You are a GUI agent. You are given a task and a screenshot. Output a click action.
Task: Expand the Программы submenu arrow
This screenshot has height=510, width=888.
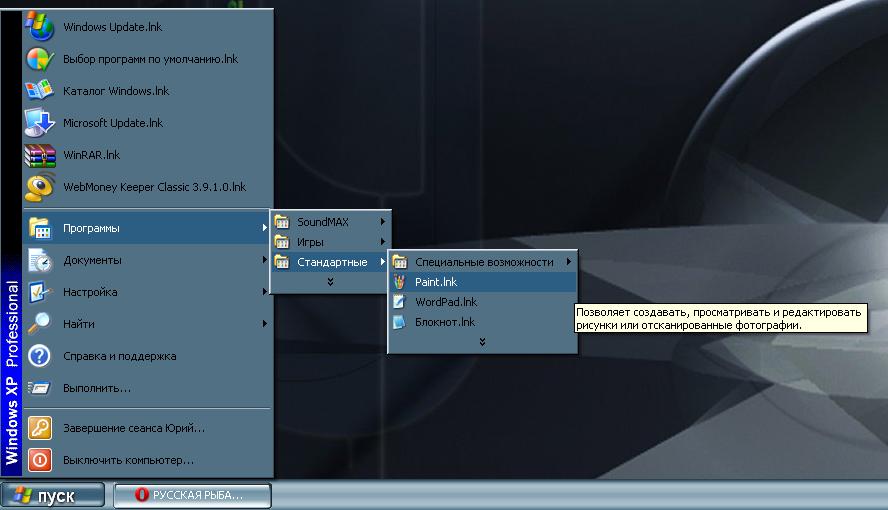point(264,228)
